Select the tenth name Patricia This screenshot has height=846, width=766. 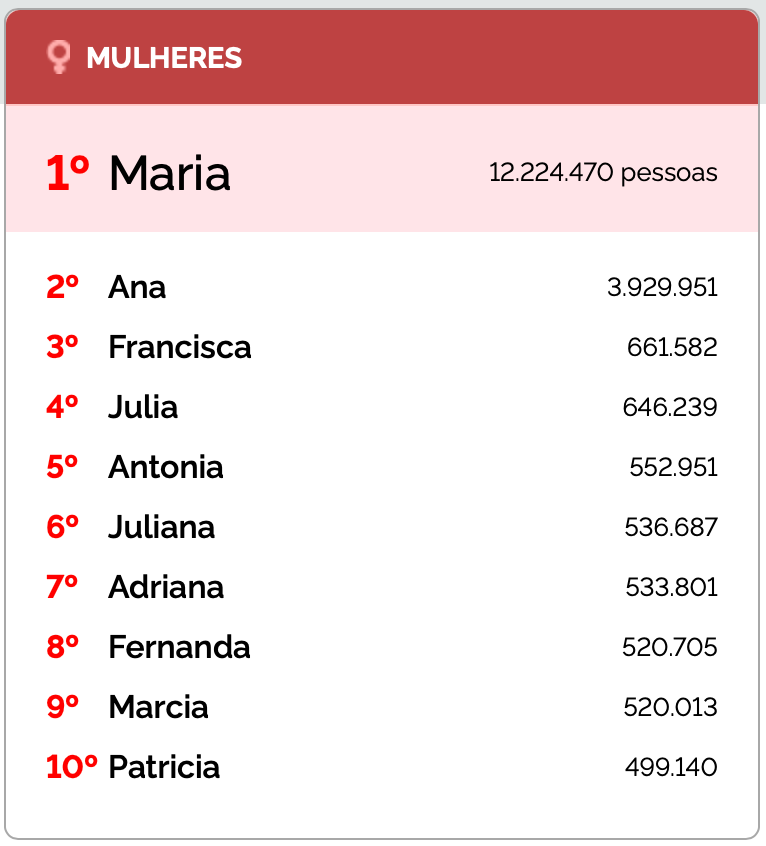[x=164, y=768]
